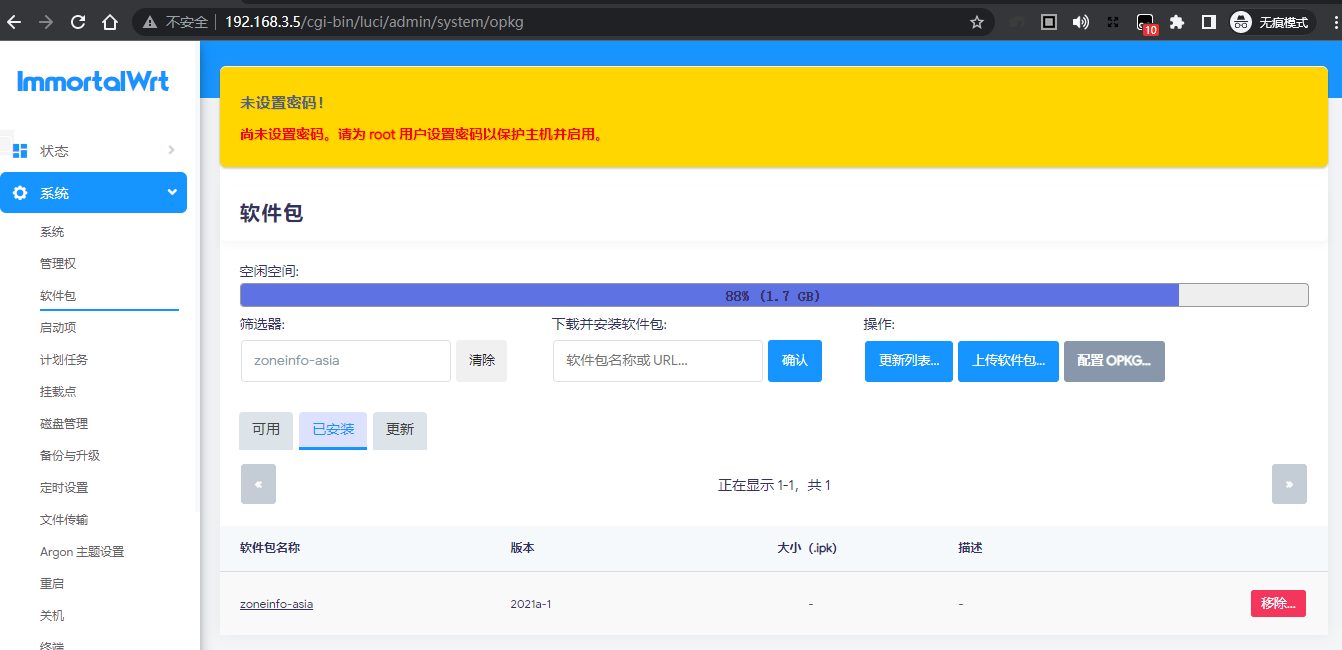Click the bookmark star in address bar
Screen dimensions: 1342x650
pyautogui.click(x=977, y=21)
